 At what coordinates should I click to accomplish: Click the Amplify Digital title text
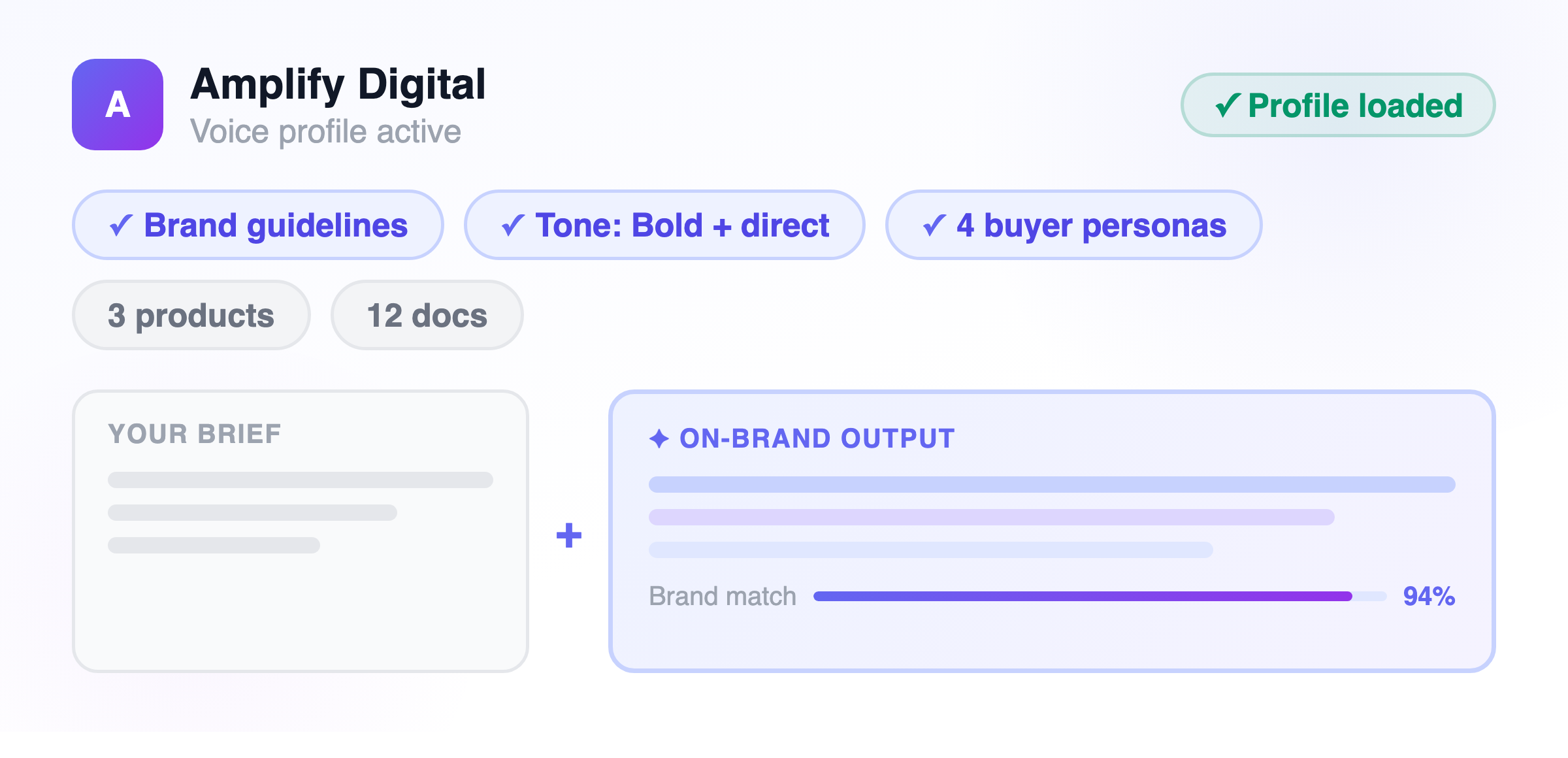point(338,84)
